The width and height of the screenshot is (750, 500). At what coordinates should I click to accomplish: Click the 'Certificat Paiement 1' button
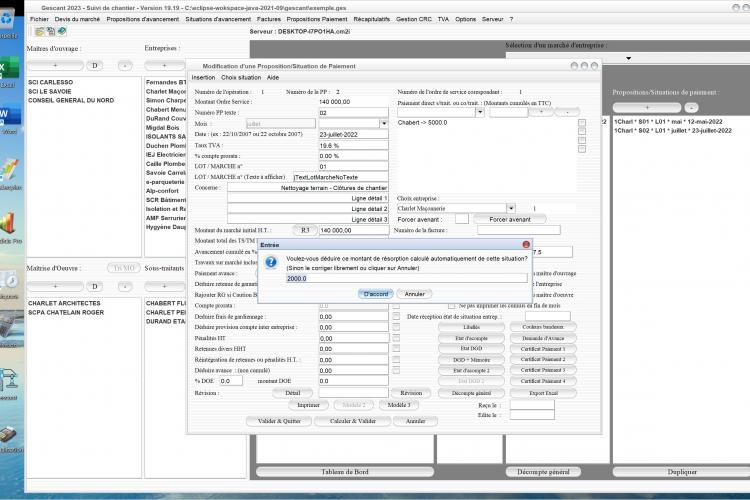[543, 349]
